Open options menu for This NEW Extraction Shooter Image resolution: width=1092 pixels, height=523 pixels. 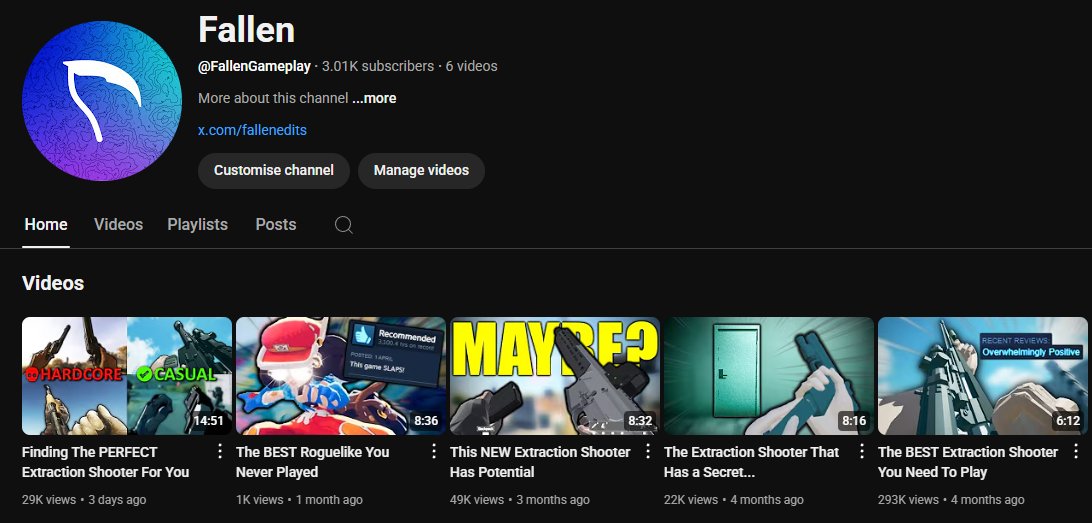648,451
